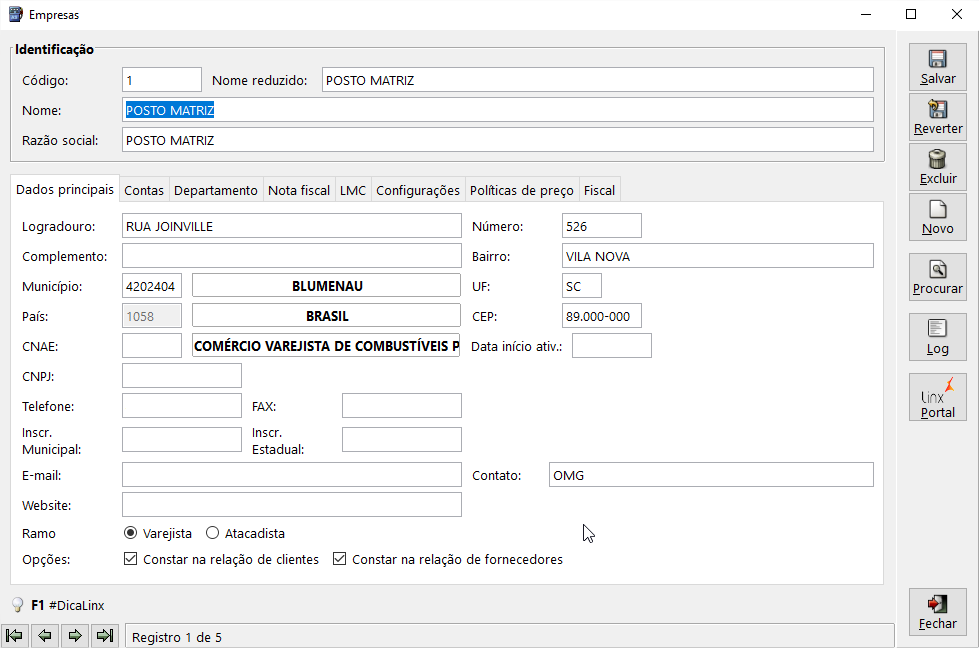Go to the next record
Screen dimensions: 979x648
click(x=75, y=636)
